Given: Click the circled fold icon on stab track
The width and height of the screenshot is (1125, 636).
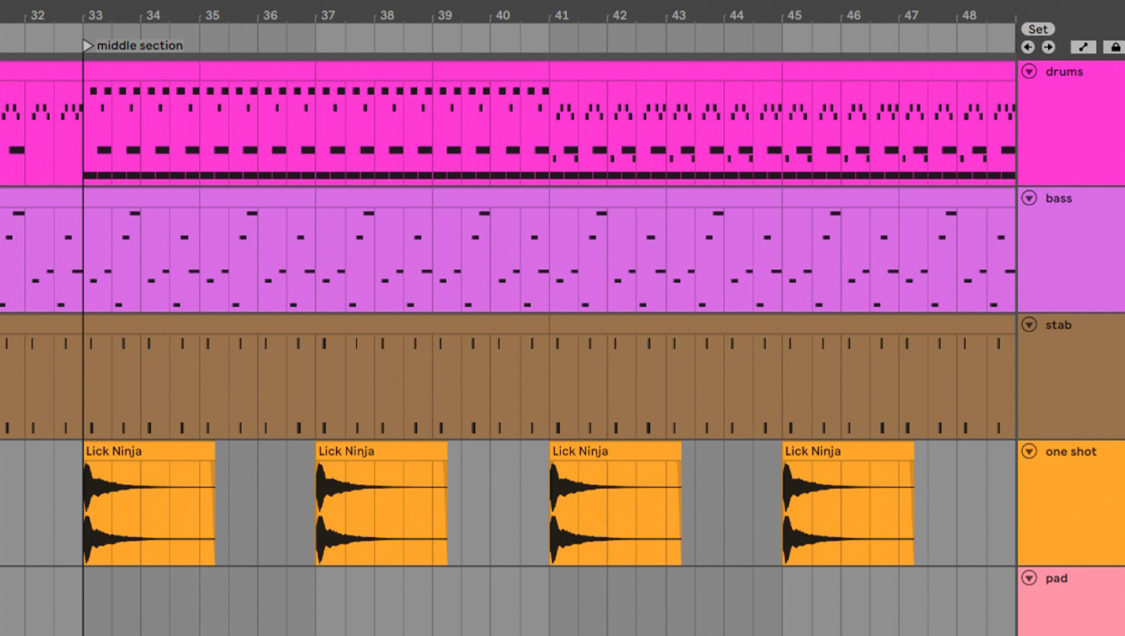Looking at the screenshot, I should (1029, 325).
